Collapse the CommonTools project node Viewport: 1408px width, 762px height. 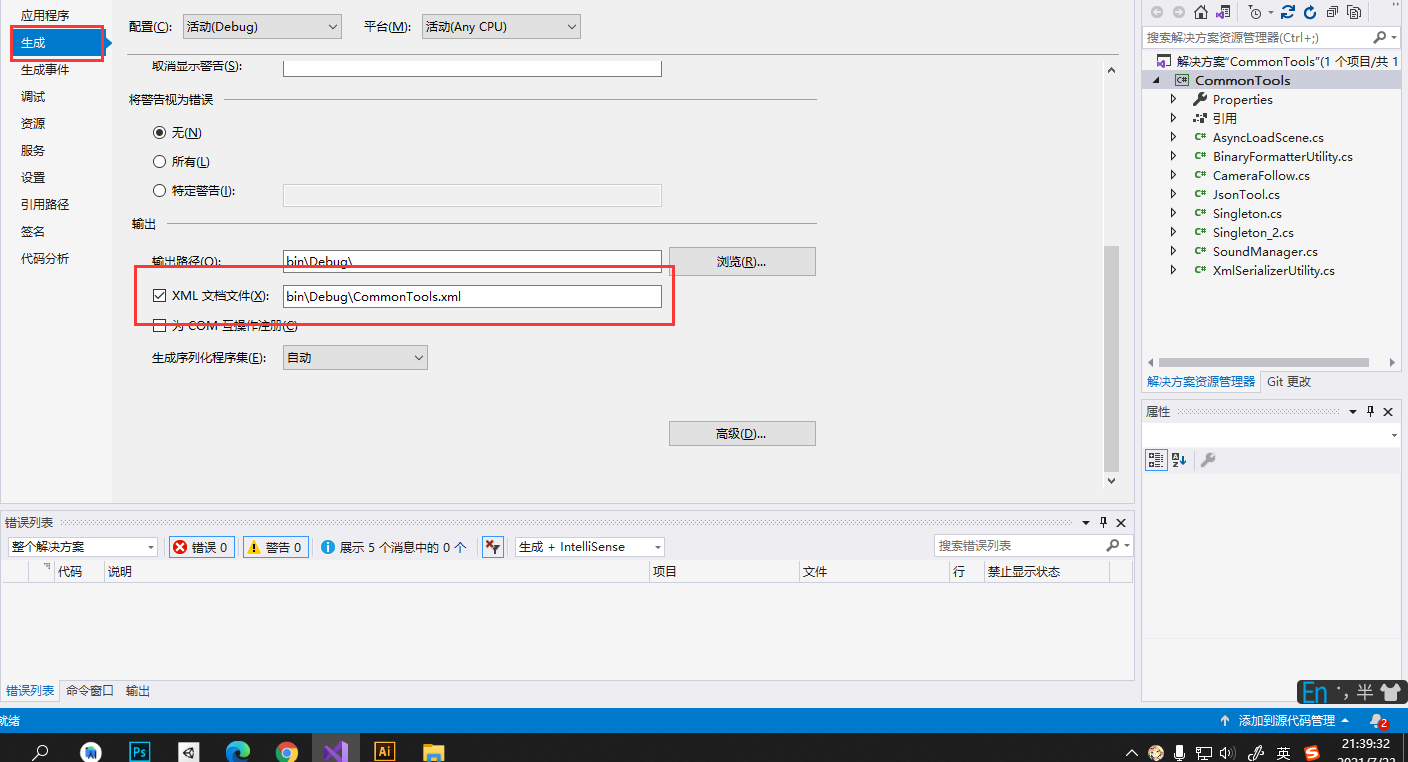click(x=1156, y=80)
